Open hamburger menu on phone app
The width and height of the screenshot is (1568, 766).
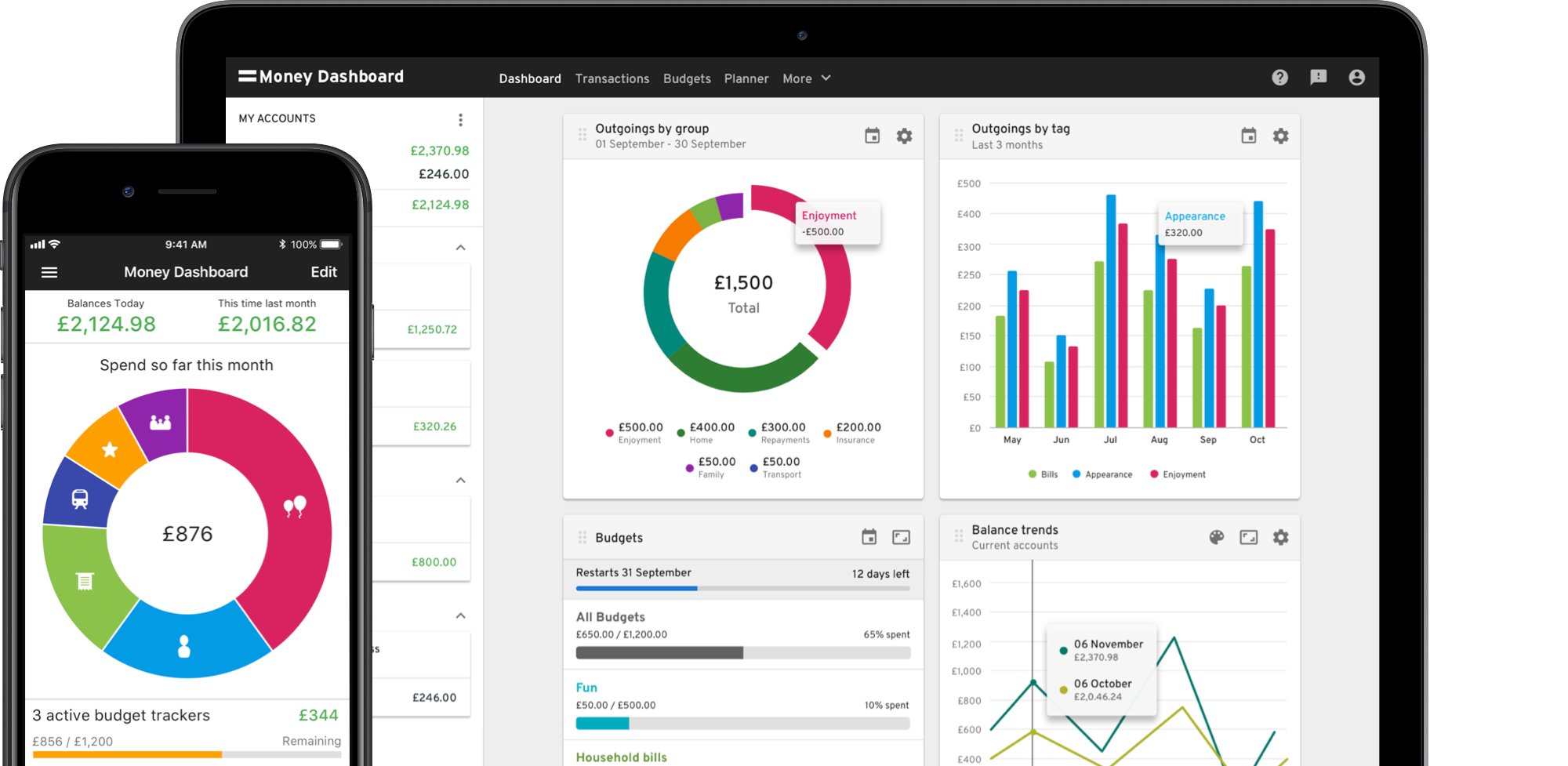click(x=49, y=272)
